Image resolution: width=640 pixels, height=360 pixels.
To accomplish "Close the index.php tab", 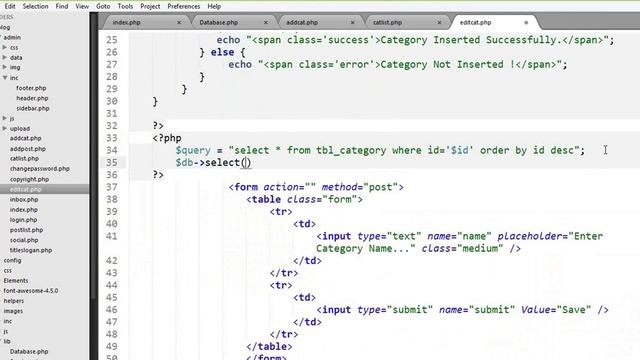I will pos(179,22).
